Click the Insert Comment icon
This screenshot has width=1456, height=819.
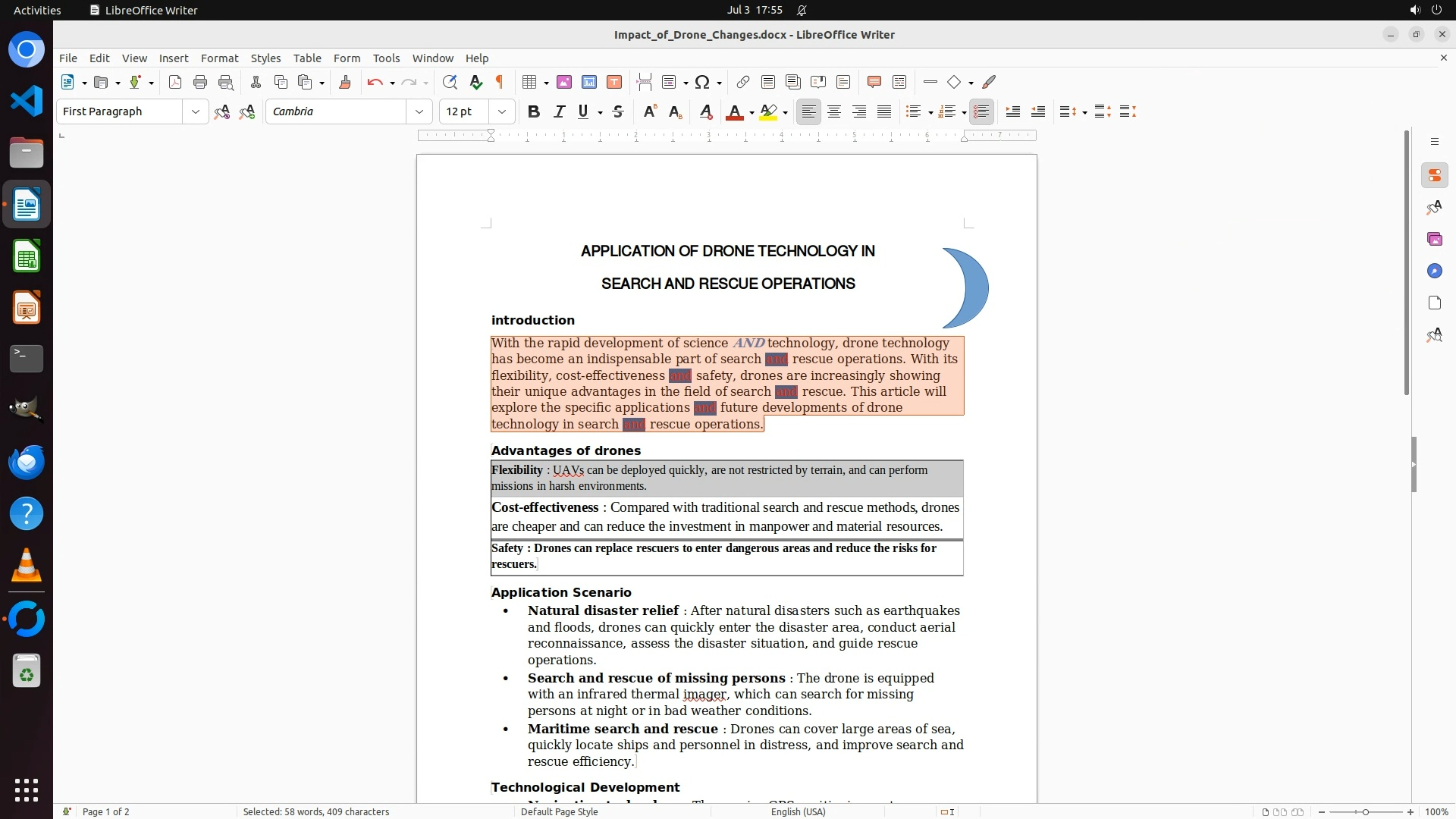[874, 82]
